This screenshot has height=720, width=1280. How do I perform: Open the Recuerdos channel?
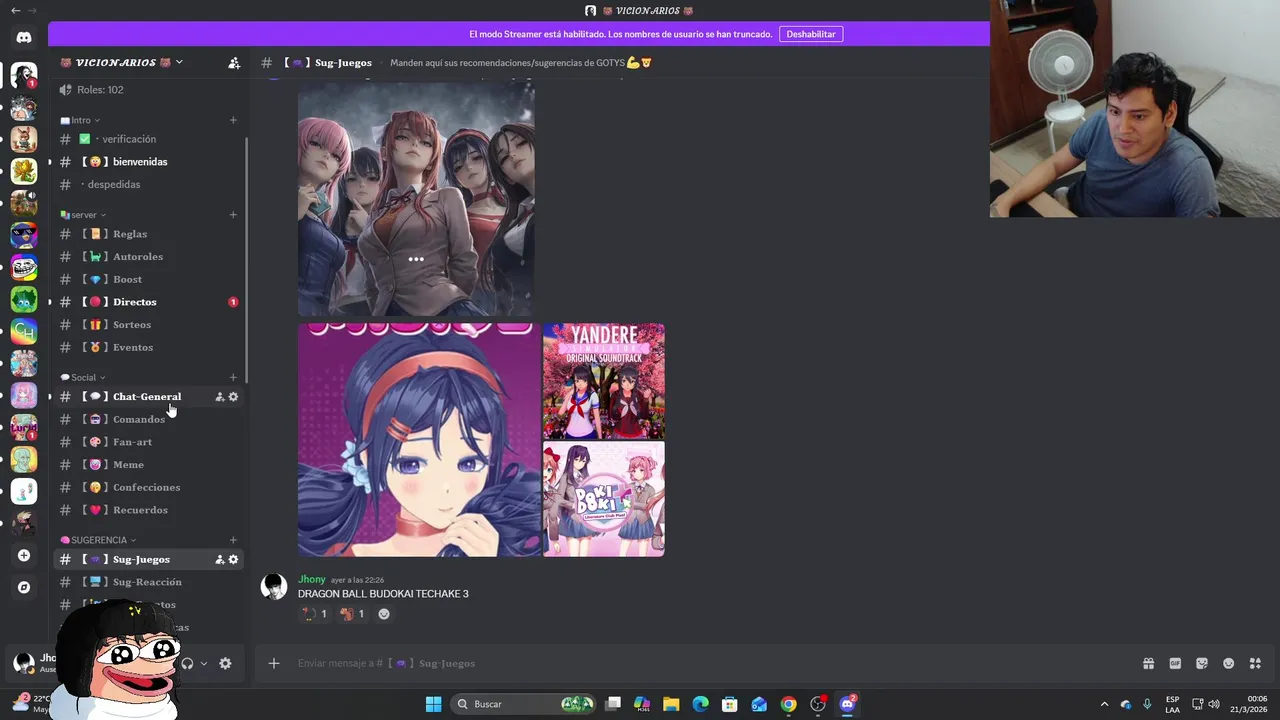148,510
